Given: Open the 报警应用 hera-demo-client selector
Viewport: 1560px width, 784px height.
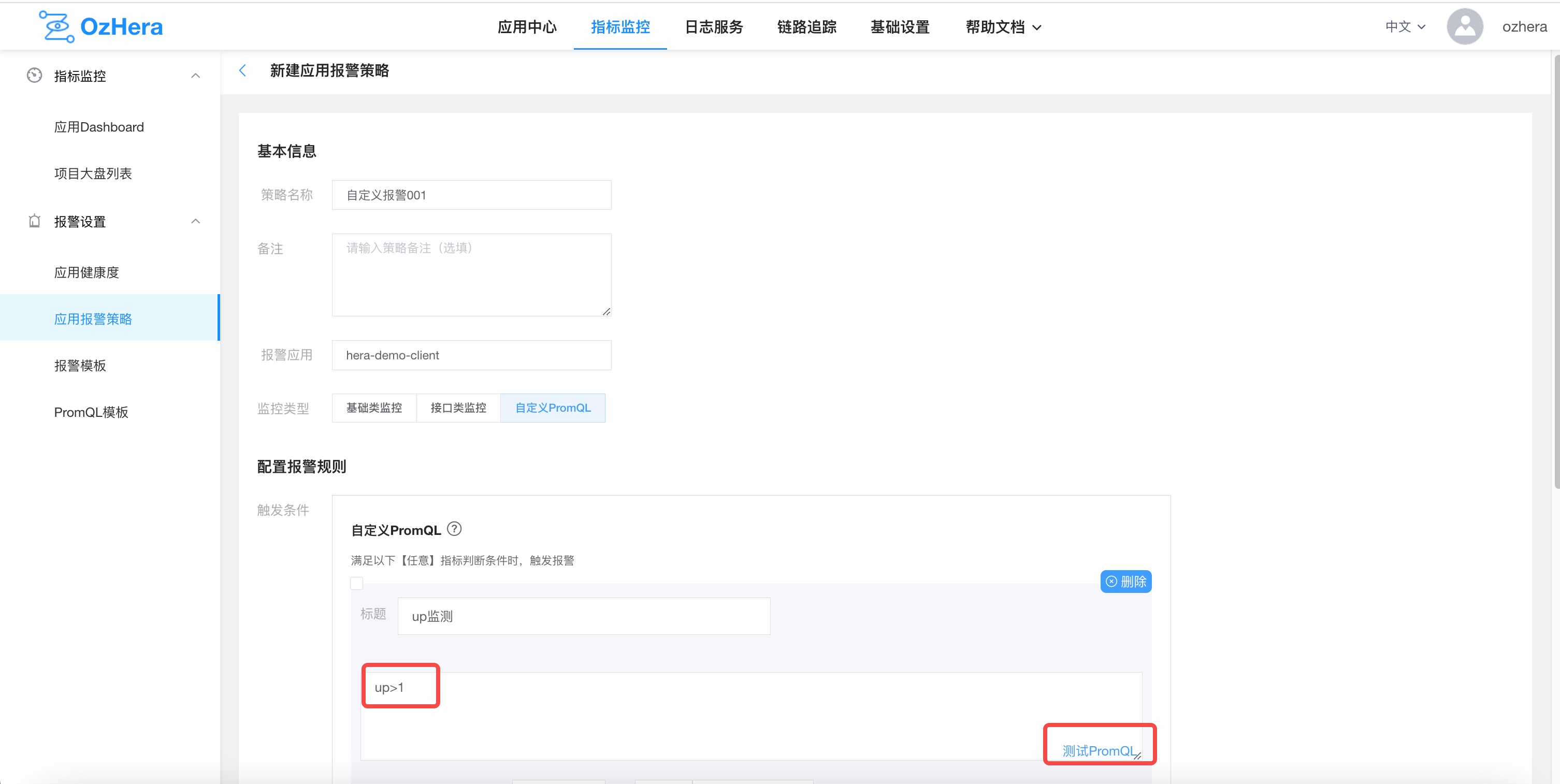Looking at the screenshot, I should [471, 355].
